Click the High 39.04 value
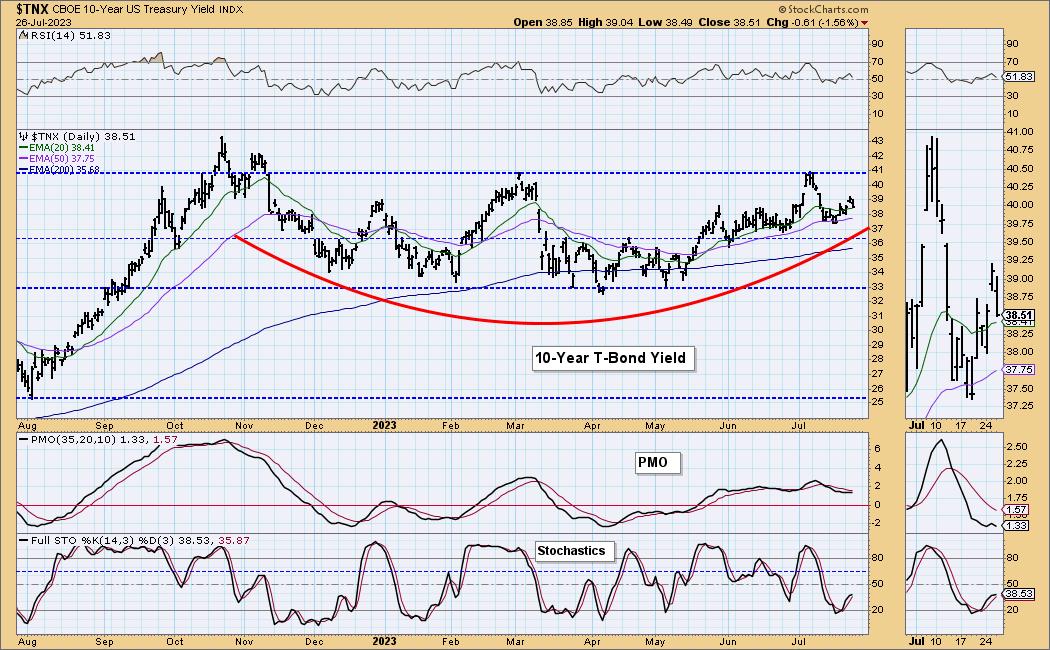1050x650 pixels. [605, 22]
